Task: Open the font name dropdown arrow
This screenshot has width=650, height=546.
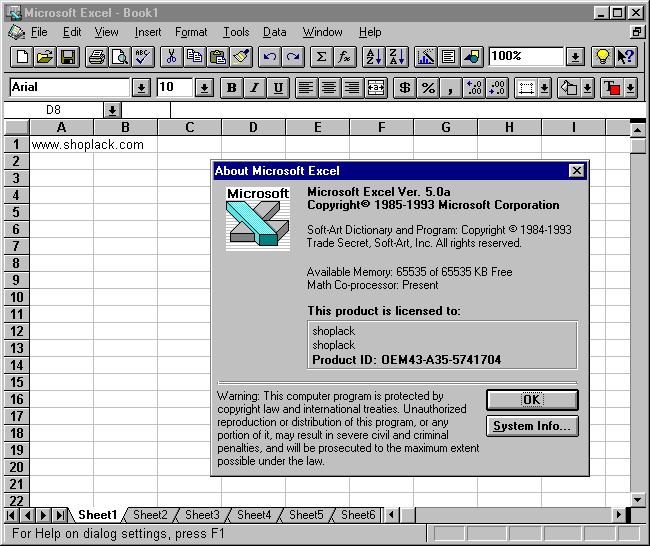Action: pos(141,88)
